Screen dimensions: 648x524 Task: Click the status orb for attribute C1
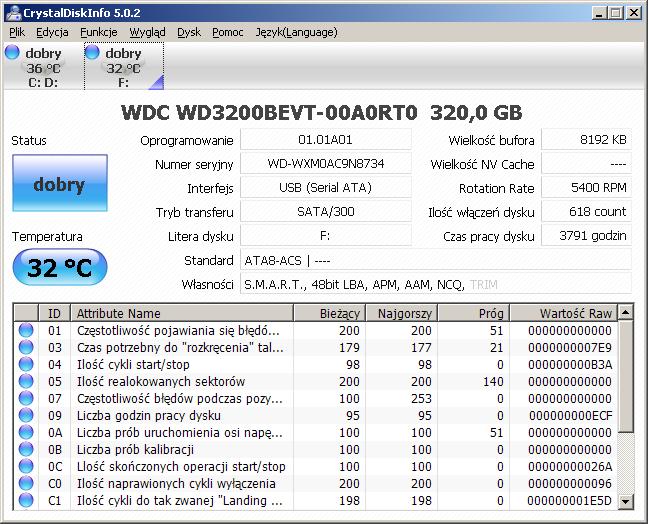(x=26, y=500)
